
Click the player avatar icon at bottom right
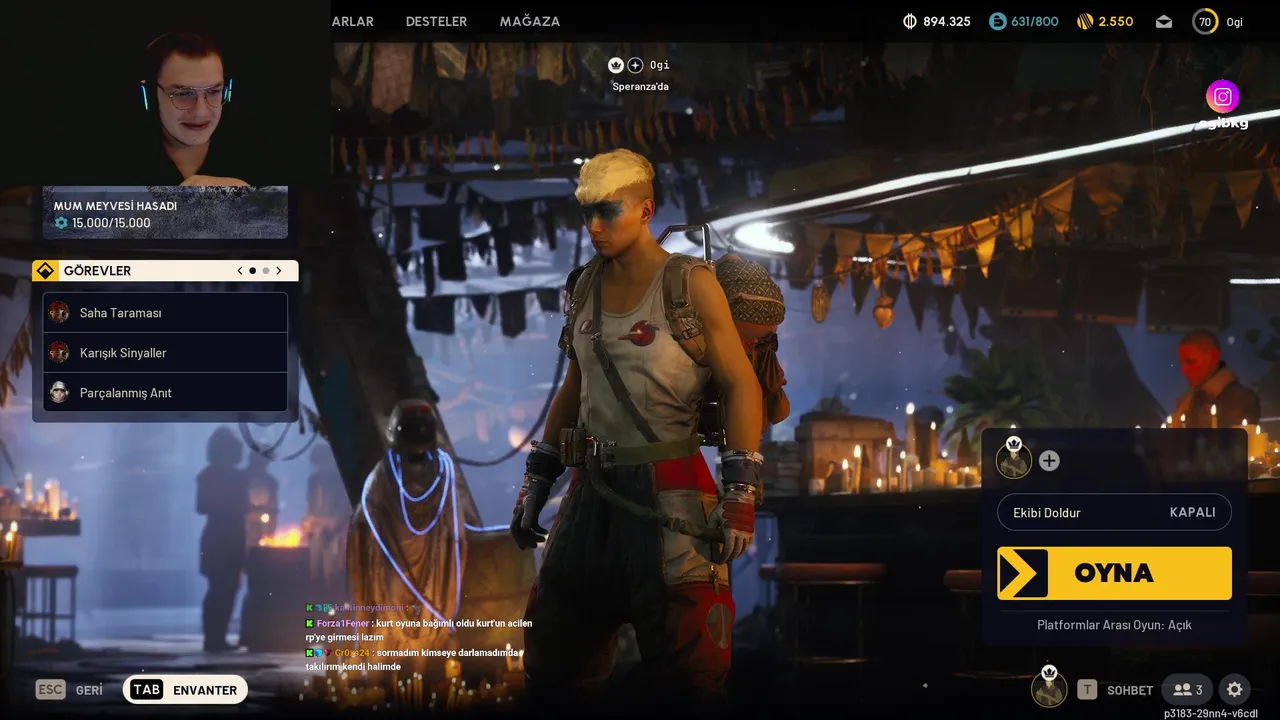click(x=1049, y=688)
